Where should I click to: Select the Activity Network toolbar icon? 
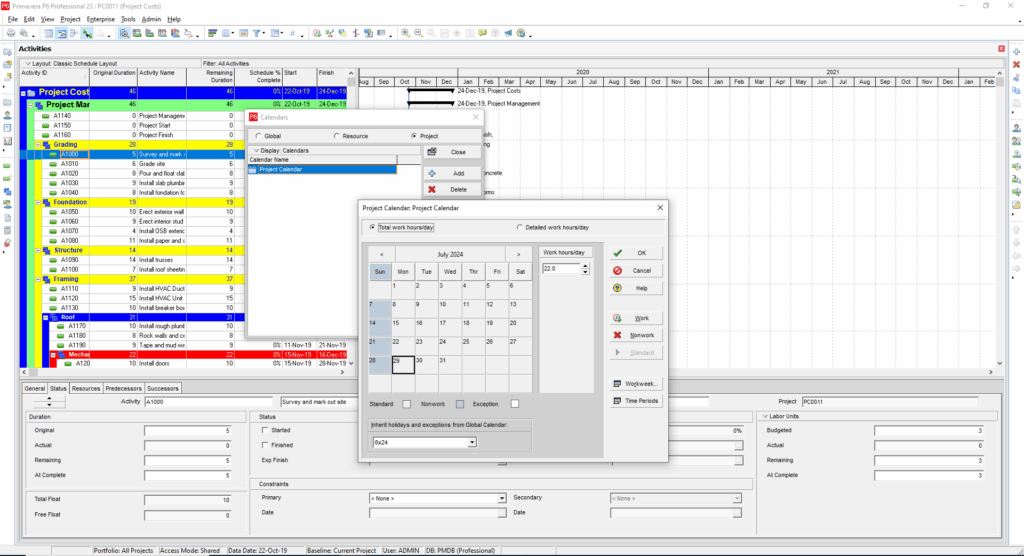pos(74,33)
